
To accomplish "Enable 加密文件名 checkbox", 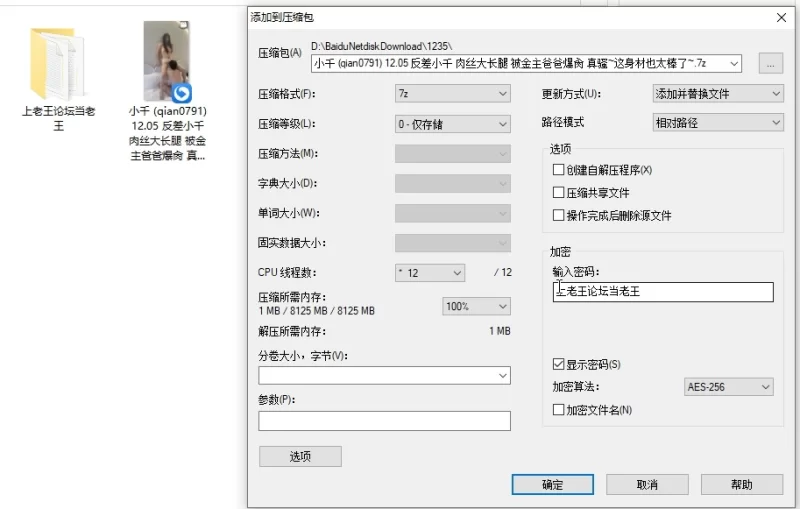I will click(x=559, y=410).
